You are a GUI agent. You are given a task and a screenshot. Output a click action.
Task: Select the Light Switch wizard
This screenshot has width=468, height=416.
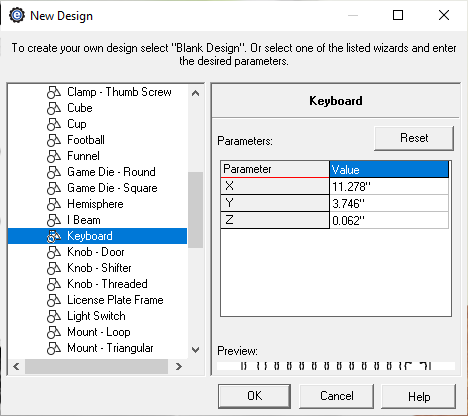click(96, 316)
